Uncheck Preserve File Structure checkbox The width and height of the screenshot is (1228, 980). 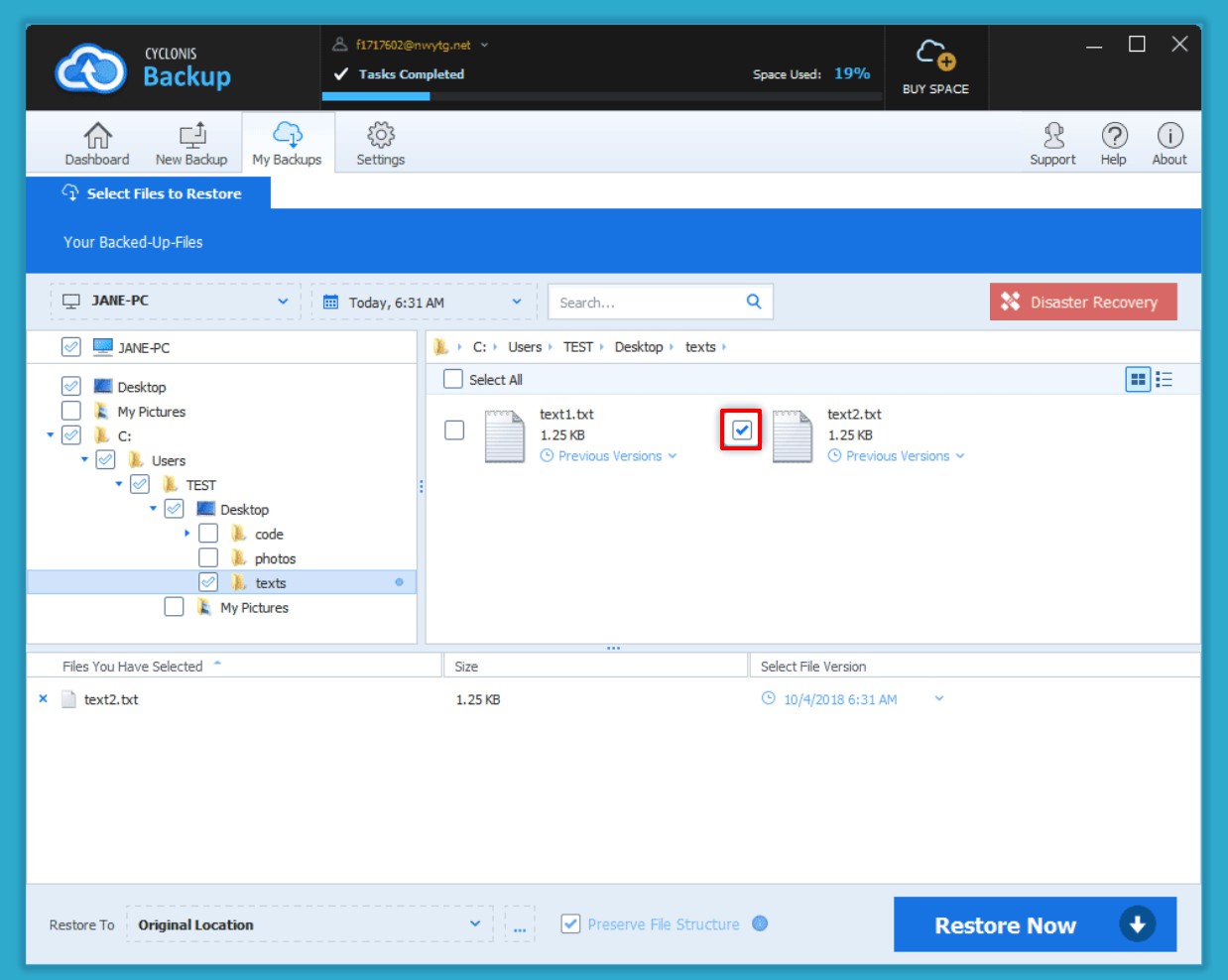pyautogui.click(x=570, y=924)
